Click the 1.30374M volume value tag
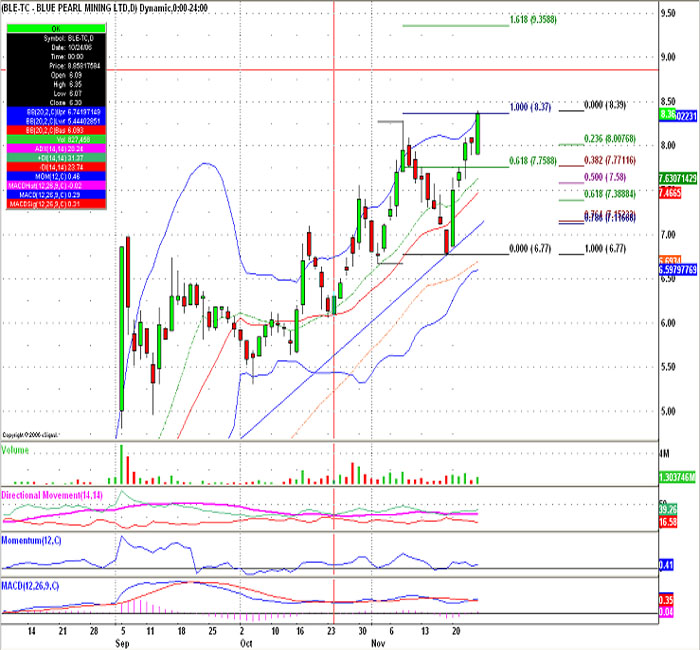 [677, 478]
